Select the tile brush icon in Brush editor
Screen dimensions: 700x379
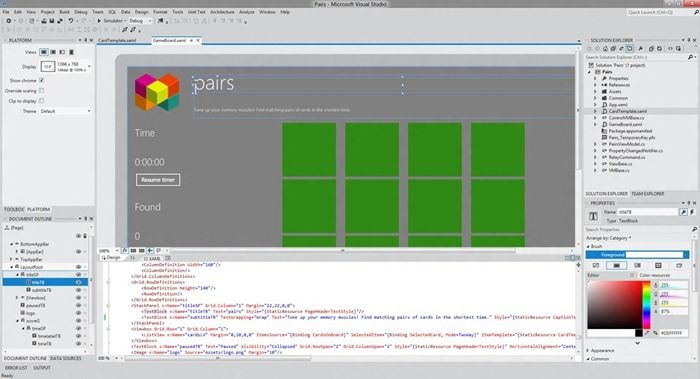658,266
